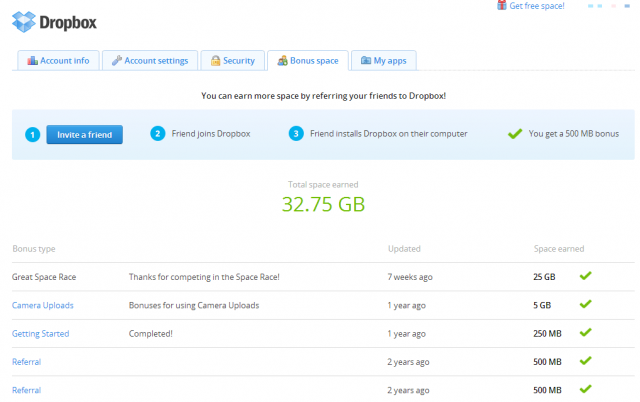Click the 32.75 GB total space value
640x402 pixels.
(323, 204)
